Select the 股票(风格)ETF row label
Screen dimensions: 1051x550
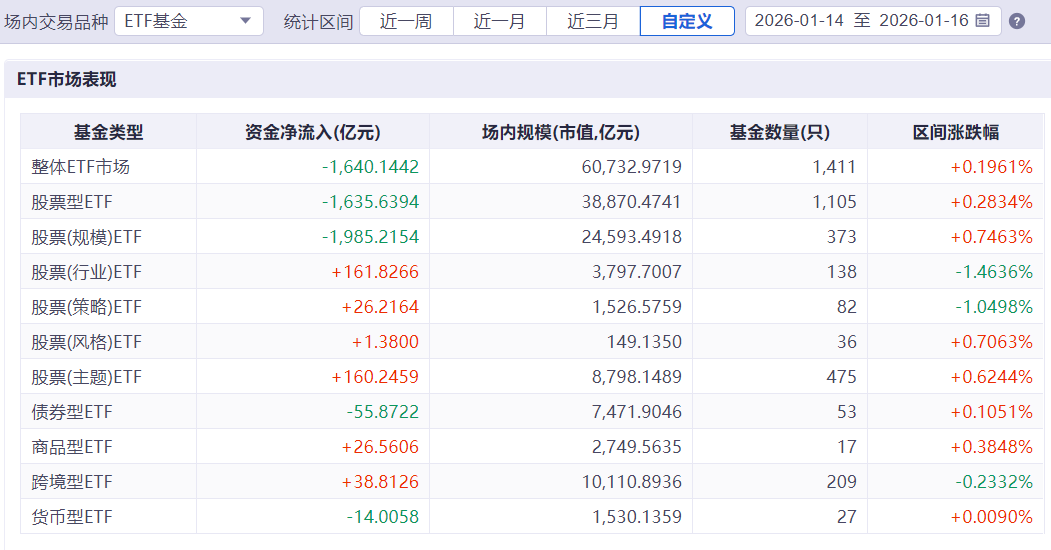click(x=86, y=342)
